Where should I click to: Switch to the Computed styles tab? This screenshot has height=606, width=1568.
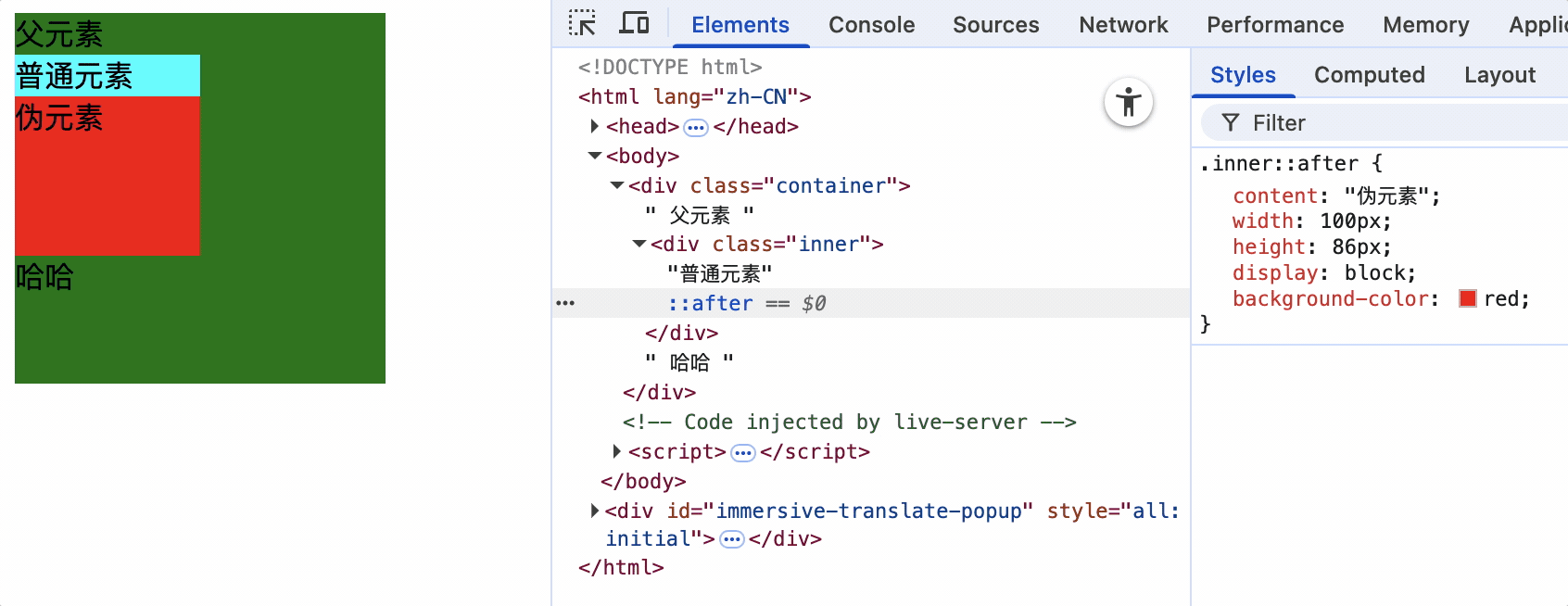pos(1369,75)
